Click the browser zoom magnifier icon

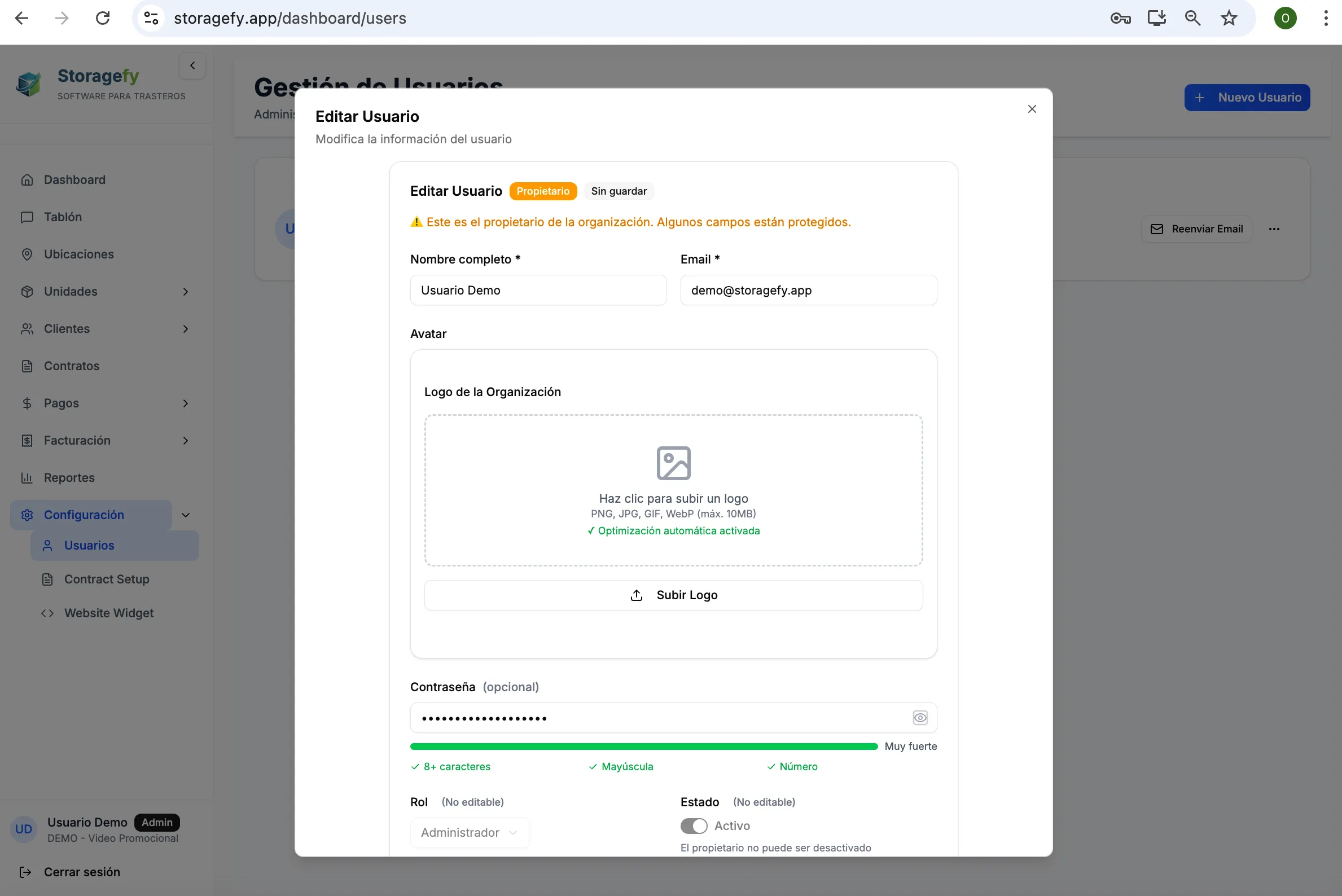click(x=1192, y=18)
